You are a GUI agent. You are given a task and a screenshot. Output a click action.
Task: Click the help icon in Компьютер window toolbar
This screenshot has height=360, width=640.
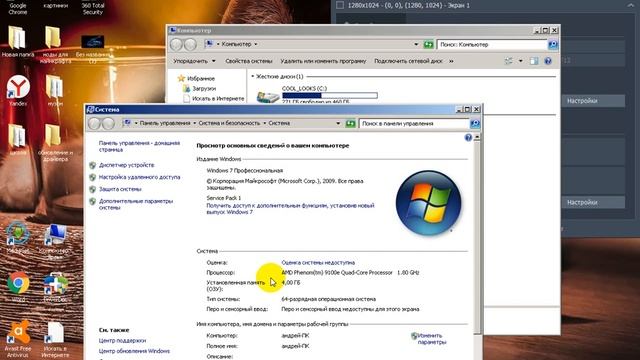[548, 61]
